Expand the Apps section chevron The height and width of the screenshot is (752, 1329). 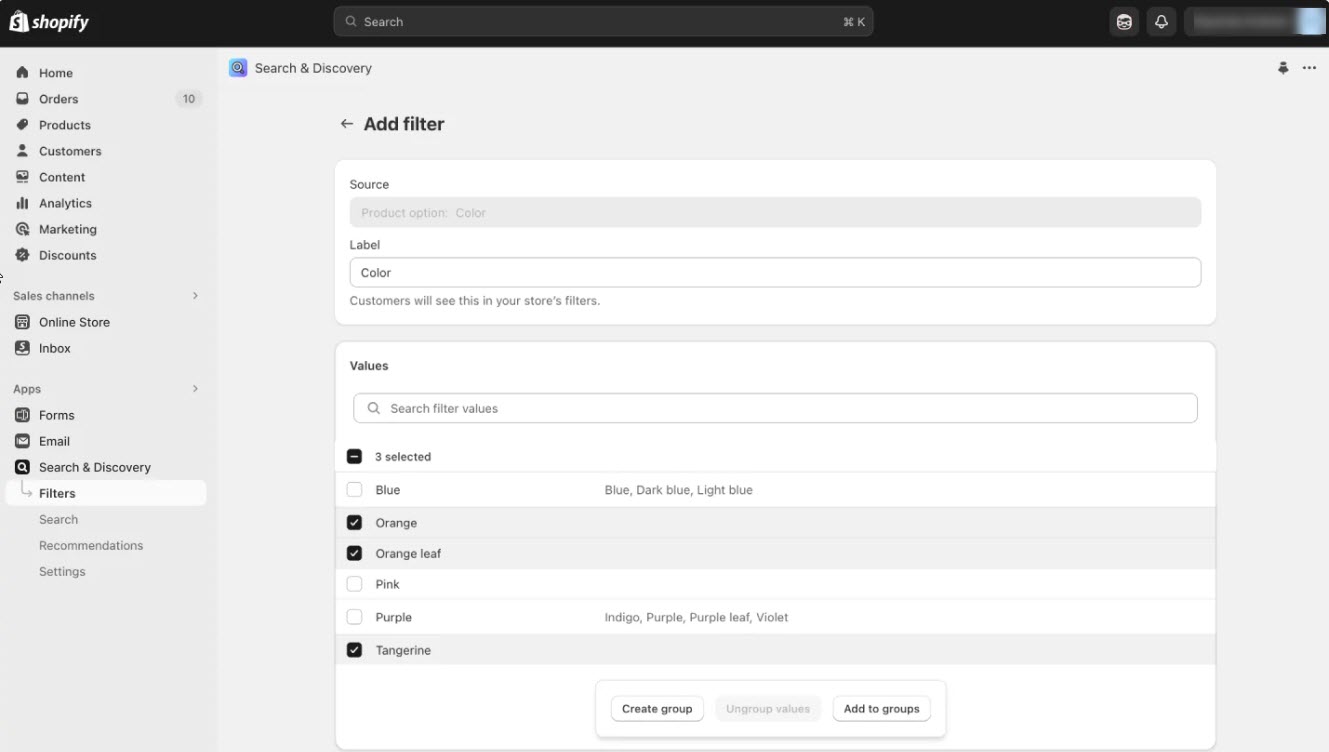pyautogui.click(x=195, y=389)
